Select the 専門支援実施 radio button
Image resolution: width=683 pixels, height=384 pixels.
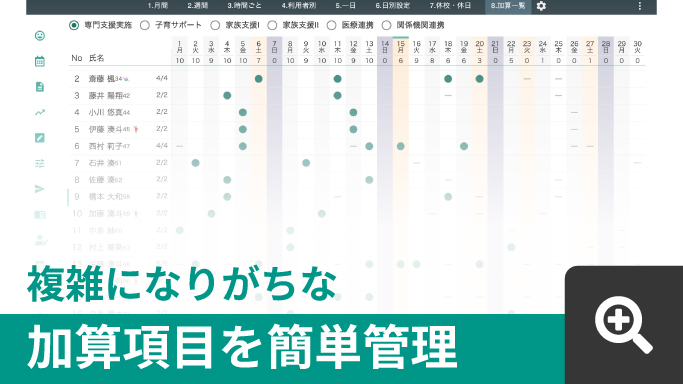pos(74,25)
